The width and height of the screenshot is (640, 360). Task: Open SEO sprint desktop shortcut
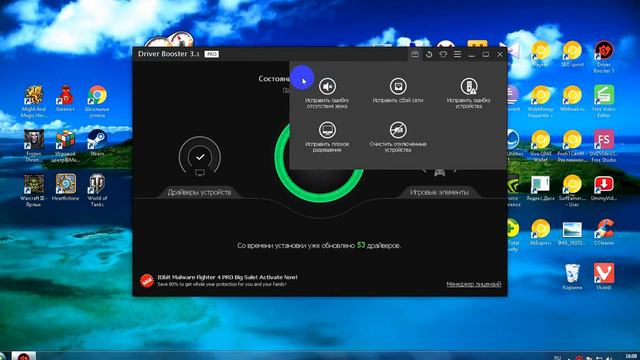pyautogui.click(x=572, y=54)
